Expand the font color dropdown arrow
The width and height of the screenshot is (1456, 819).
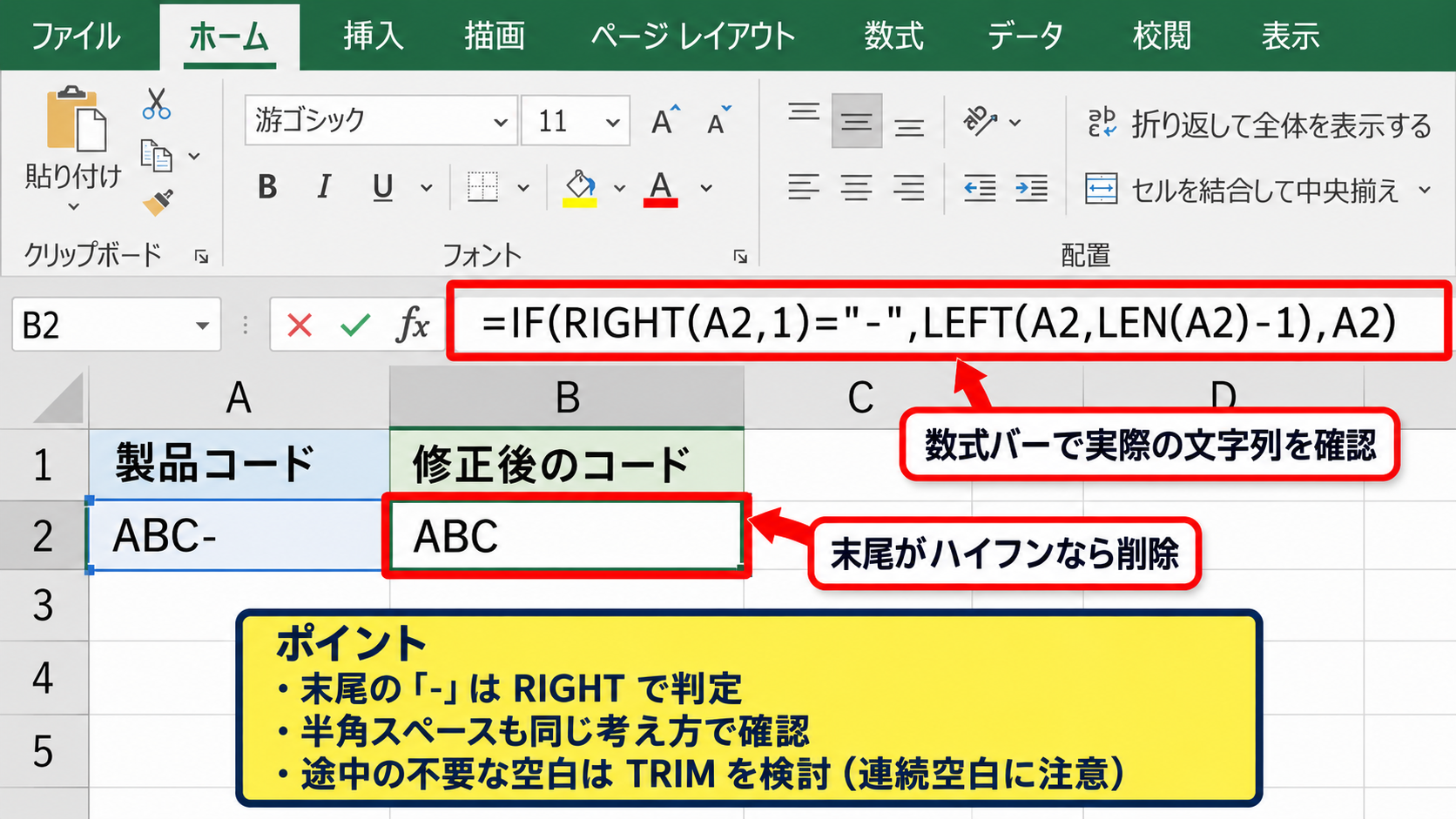tap(706, 187)
